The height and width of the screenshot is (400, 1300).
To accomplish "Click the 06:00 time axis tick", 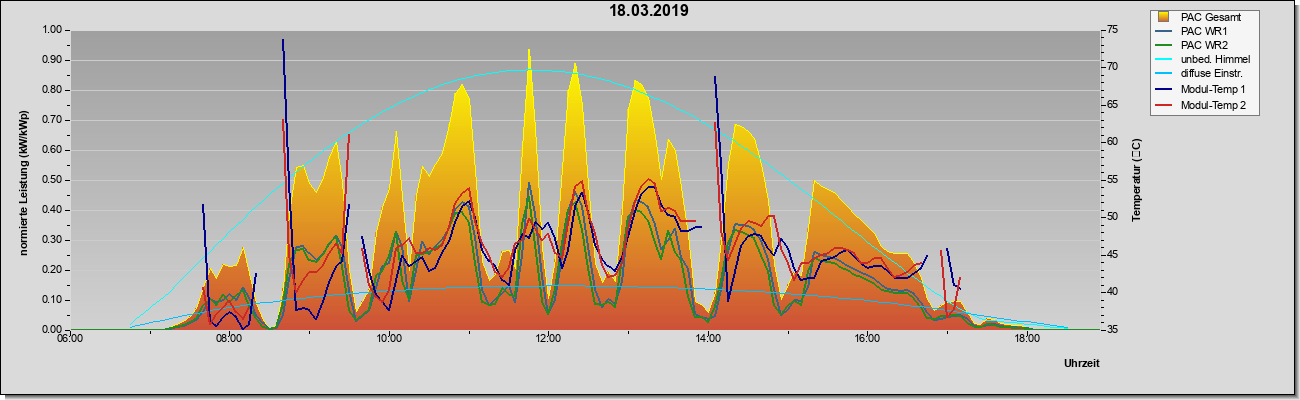I will click(70, 339).
